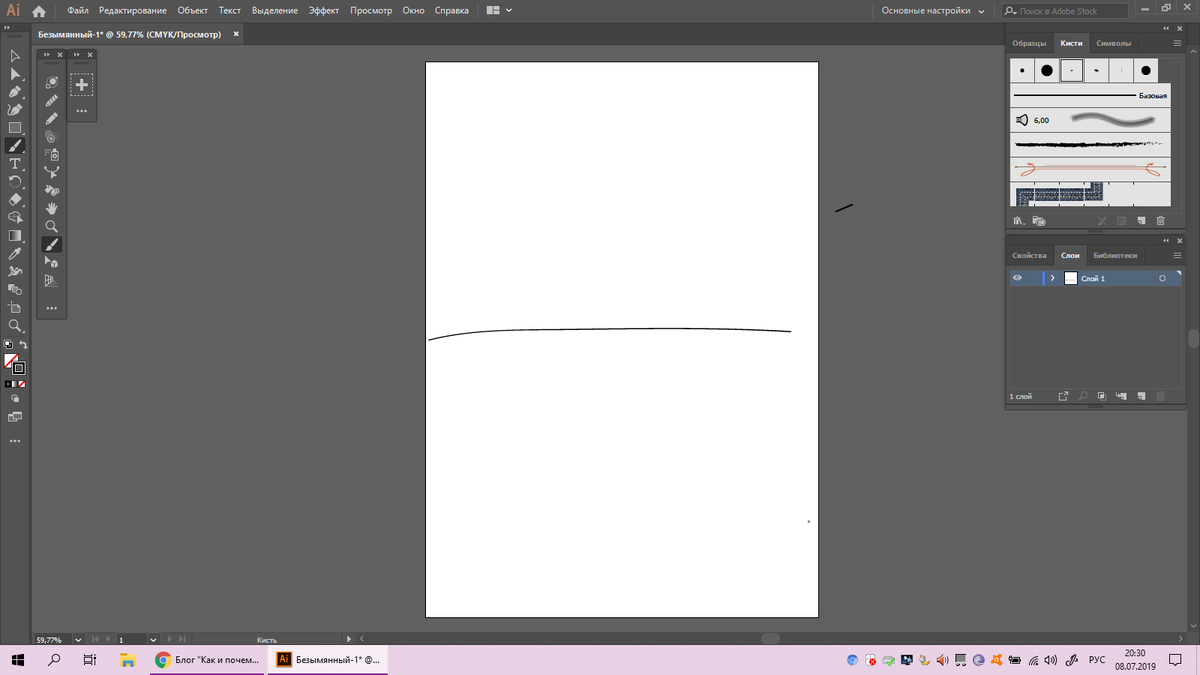Click the stroke color box
The height and width of the screenshot is (675, 1200).
click(19, 368)
